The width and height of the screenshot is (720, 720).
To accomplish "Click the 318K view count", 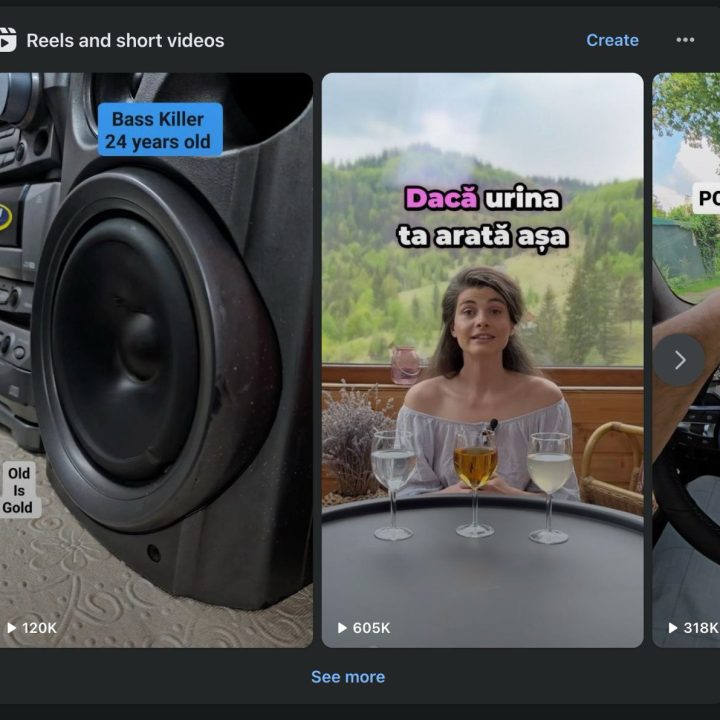I will coord(700,628).
